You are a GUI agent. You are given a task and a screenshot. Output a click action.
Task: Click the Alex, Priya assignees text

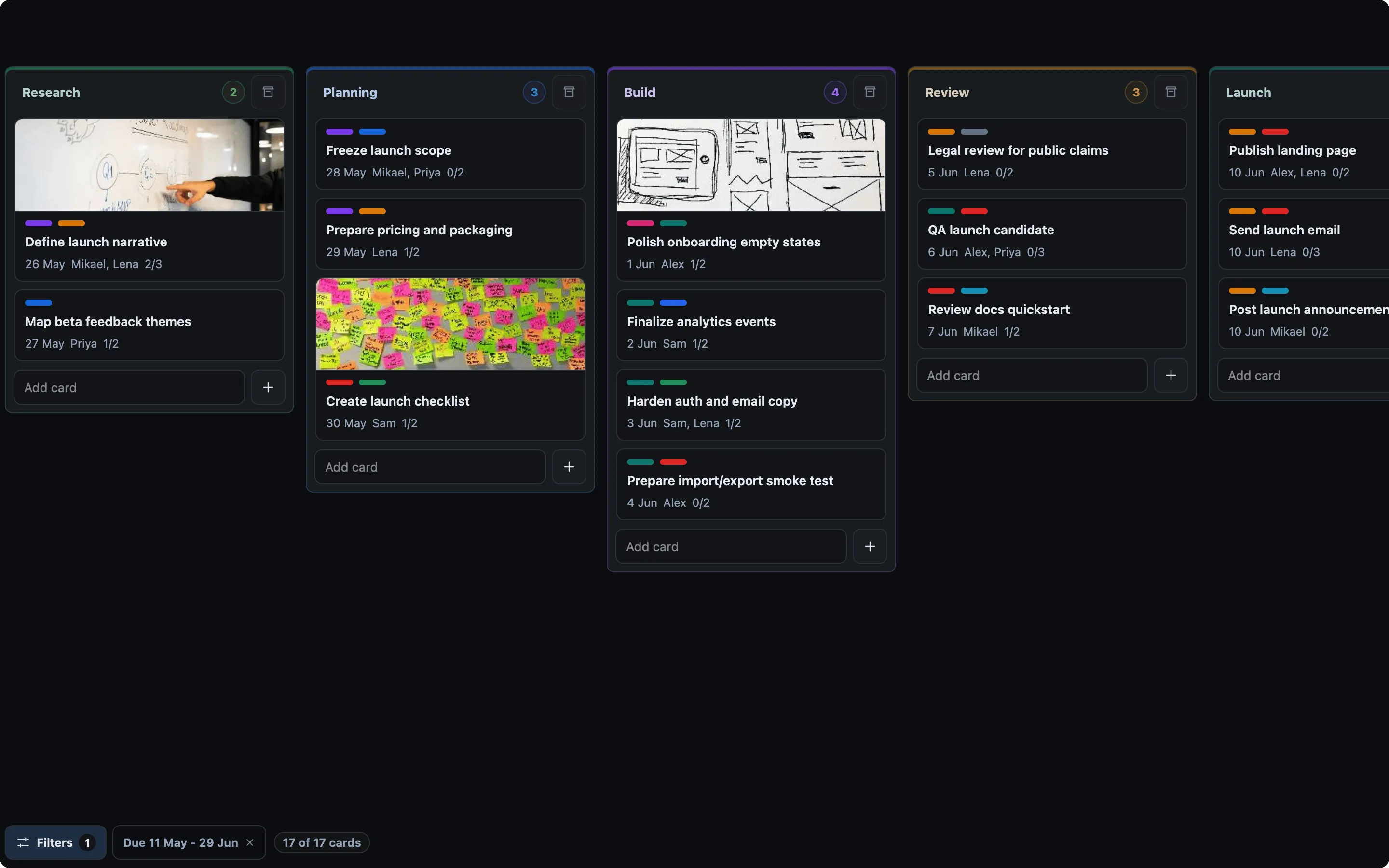[x=992, y=252]
